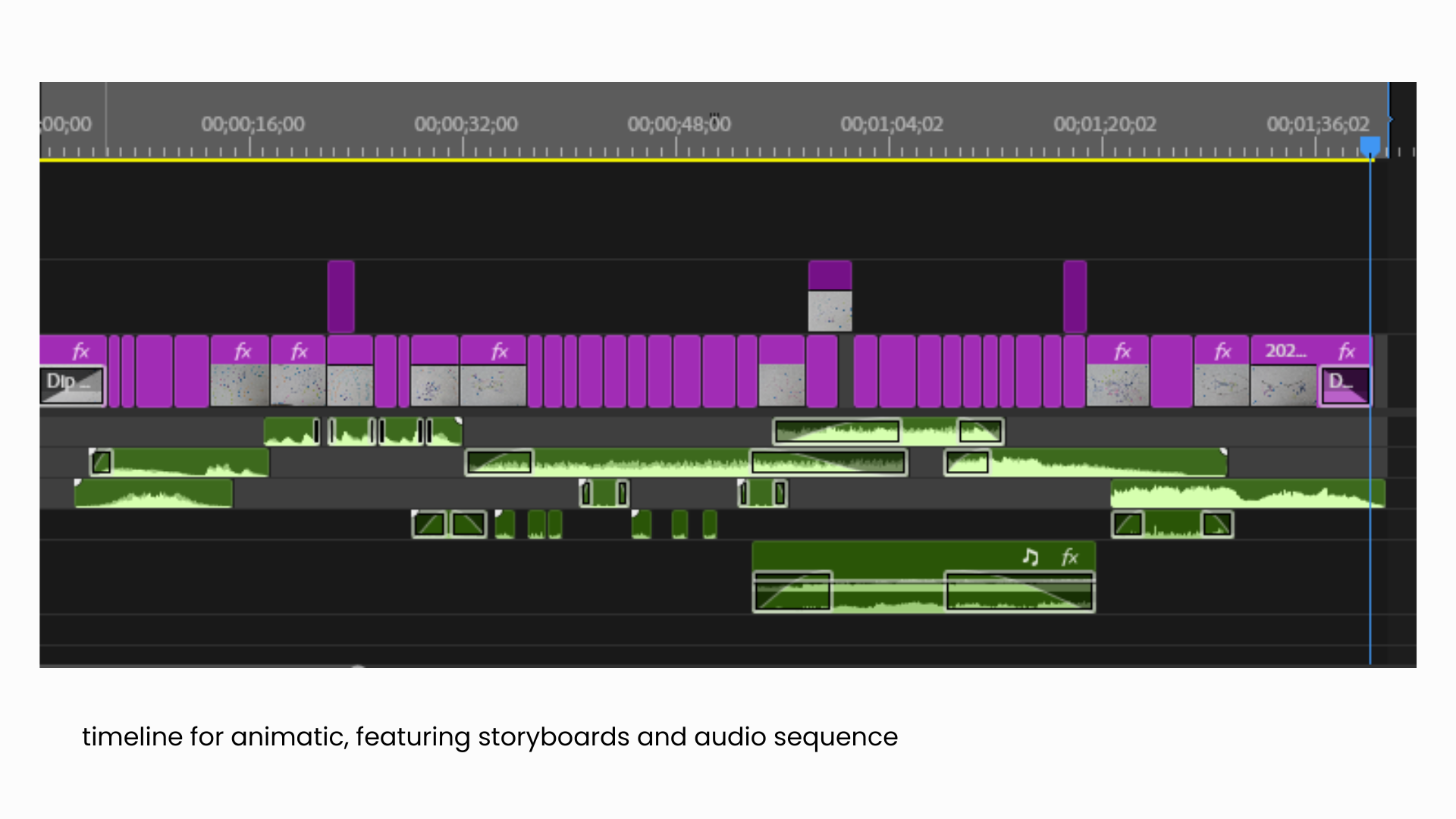The height and width of the screenshot is (819, 1456).
Task: Select the 'D...' dip transition at timeline end
Action: (1345, 385)
